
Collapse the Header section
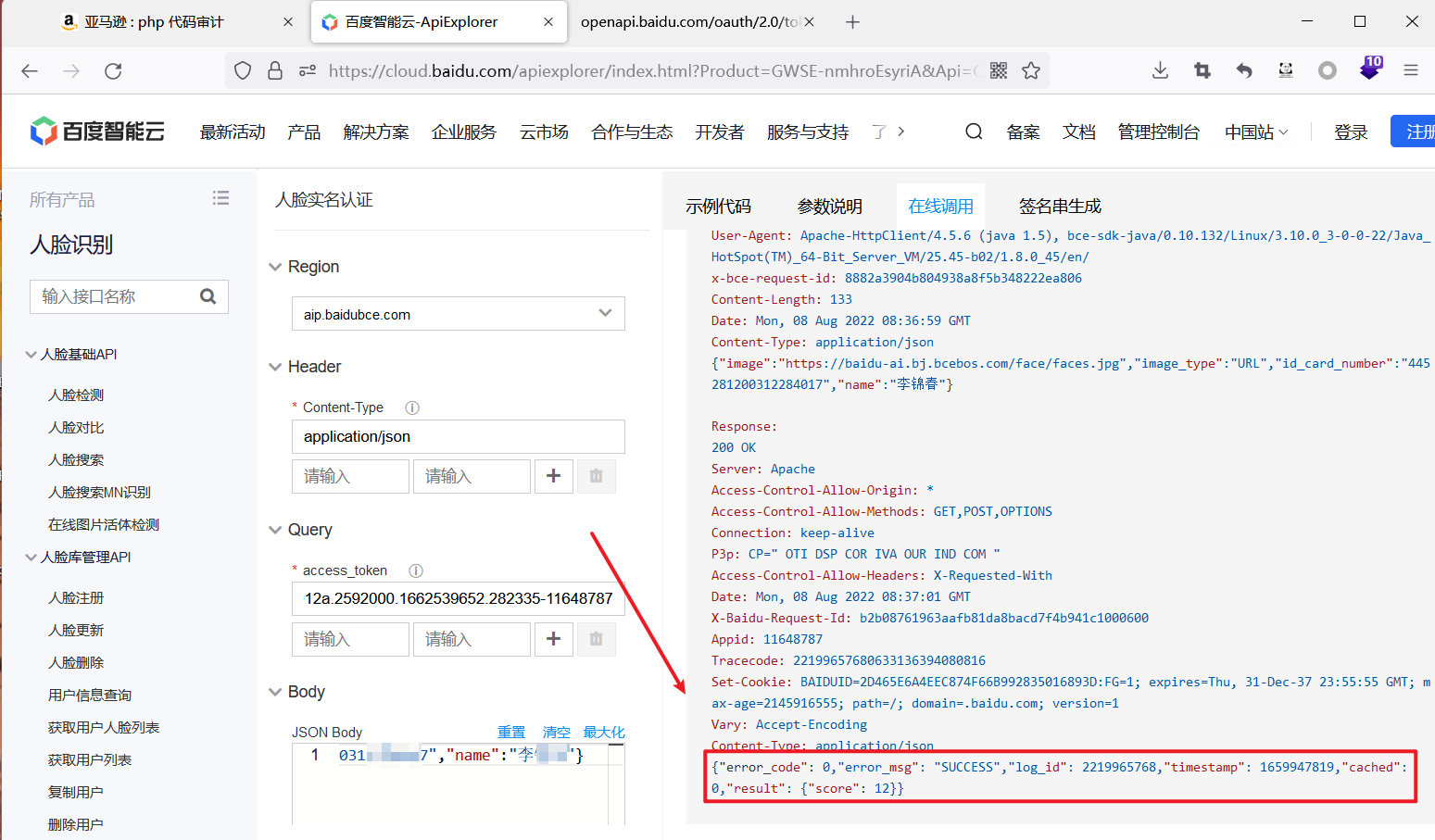275,367
